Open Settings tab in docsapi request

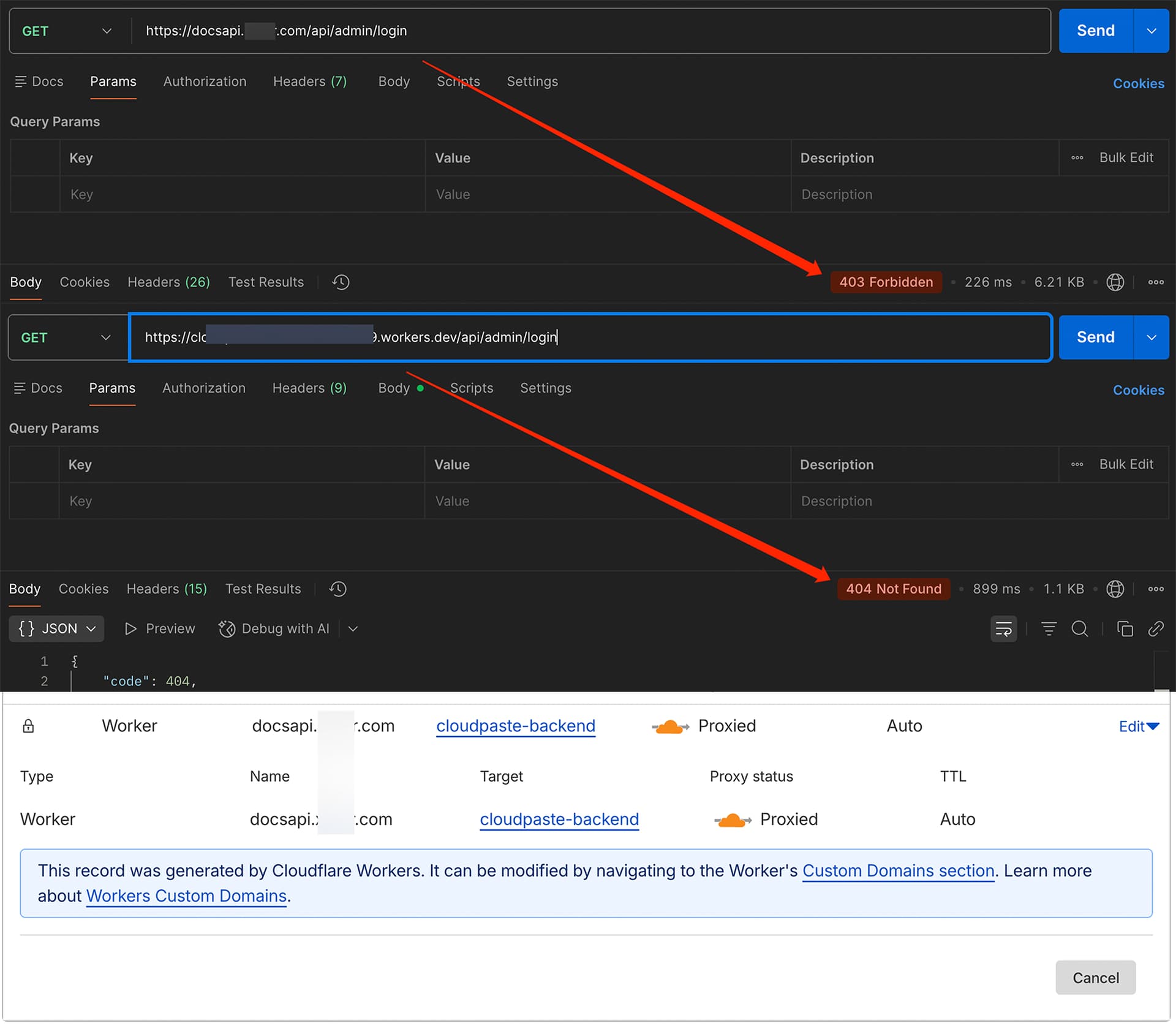tap(532, 81)
